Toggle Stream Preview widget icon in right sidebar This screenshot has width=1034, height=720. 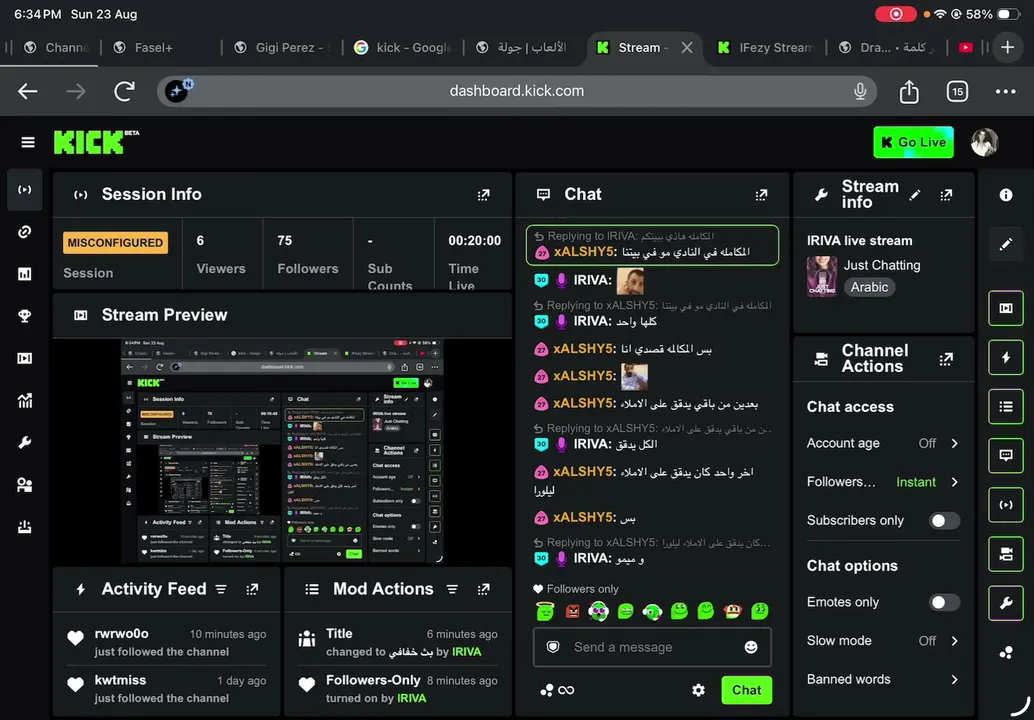click(x=1006, y=308)
